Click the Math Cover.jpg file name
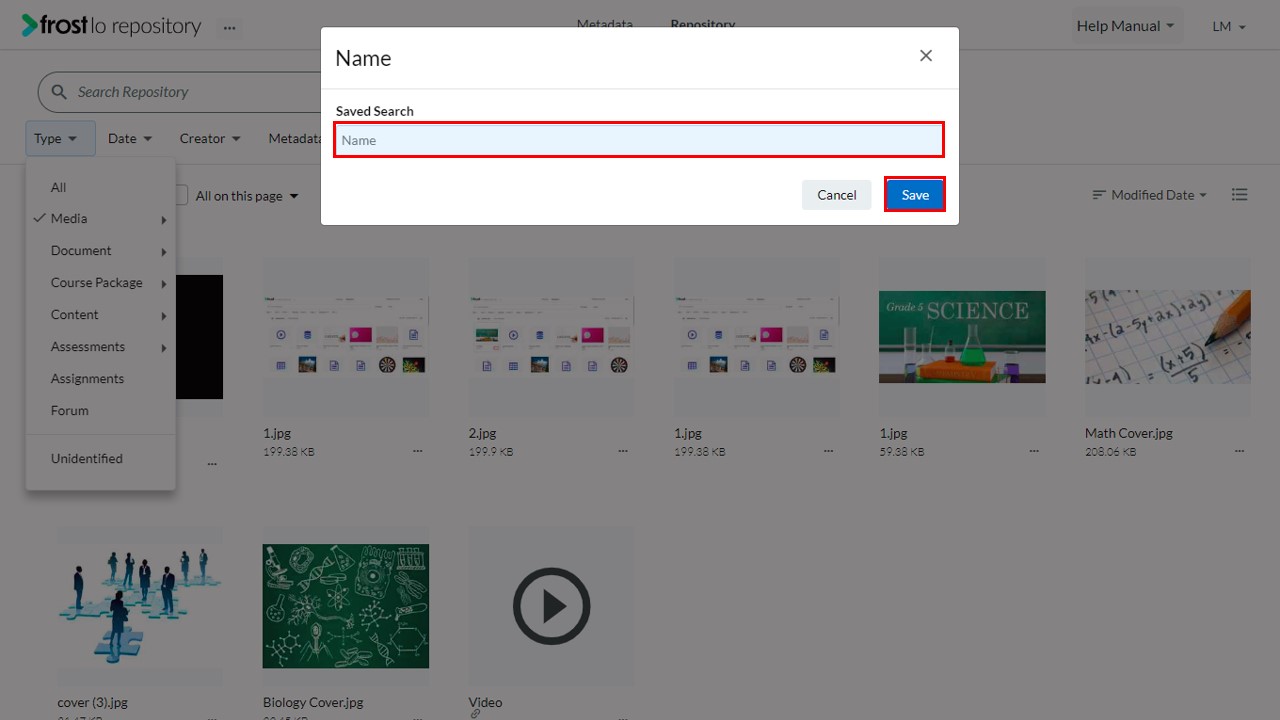This screenshot has height=720, width=1280. pyautogui.click(x=1129, y=433)
